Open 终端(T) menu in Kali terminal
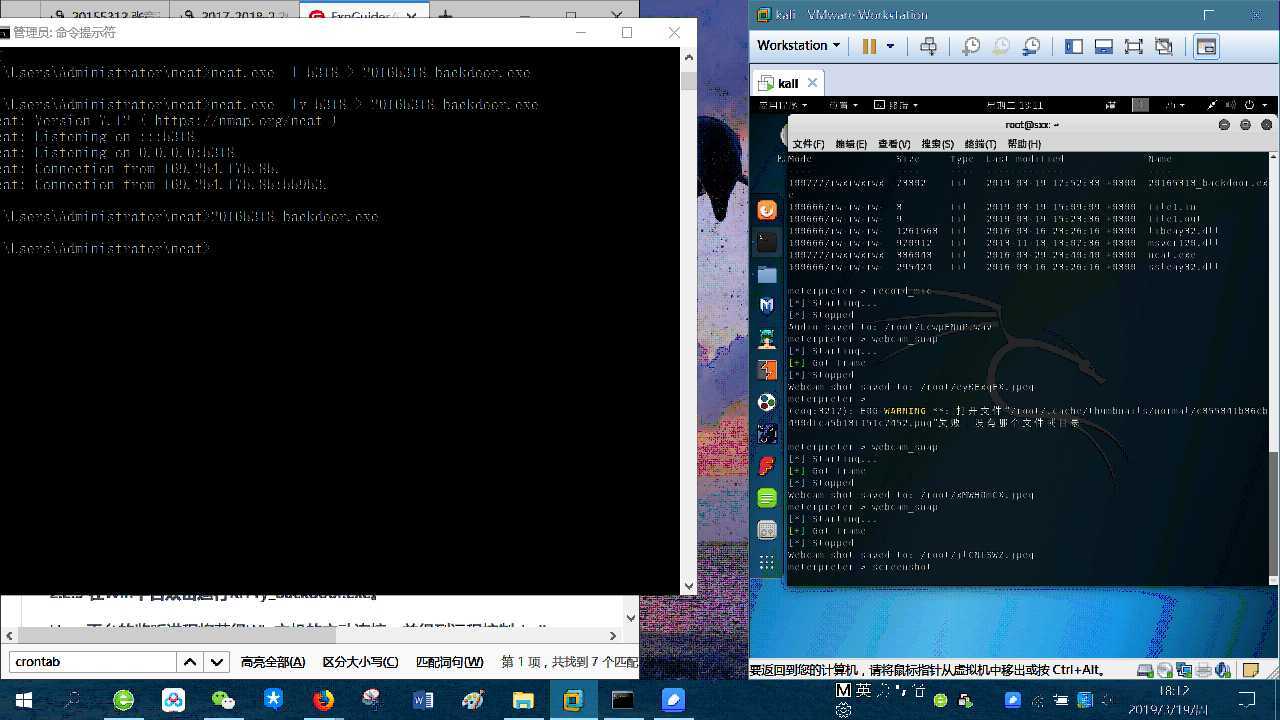This screenshot has width=1280, height=720. pos(980,144)
